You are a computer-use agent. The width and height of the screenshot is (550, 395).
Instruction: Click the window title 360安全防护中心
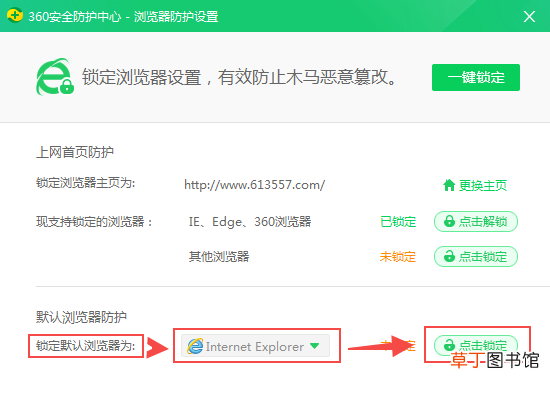point(75,16)
